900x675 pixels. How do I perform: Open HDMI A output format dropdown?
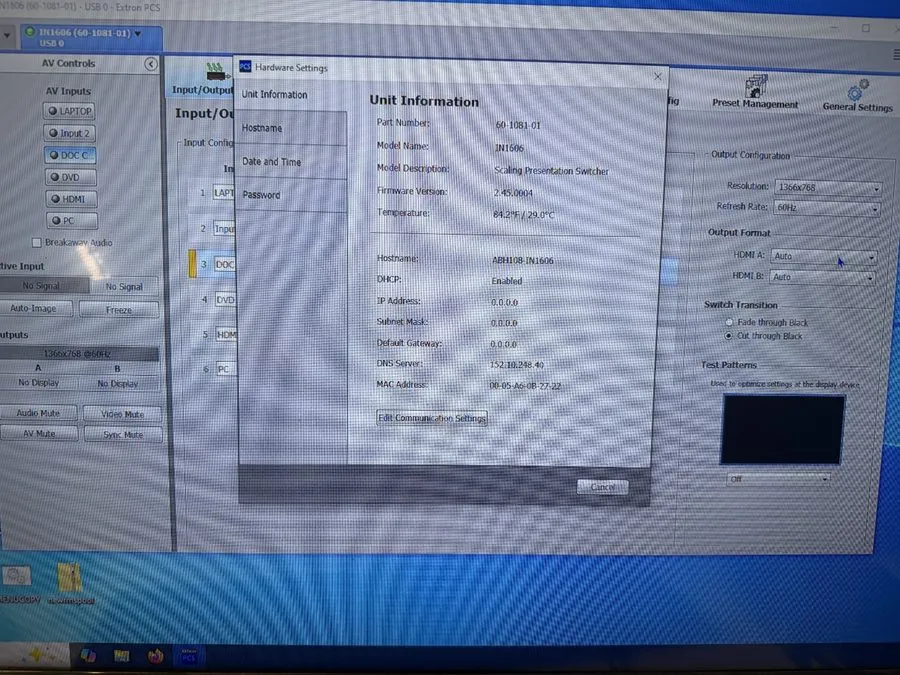[x=823, y=257]
